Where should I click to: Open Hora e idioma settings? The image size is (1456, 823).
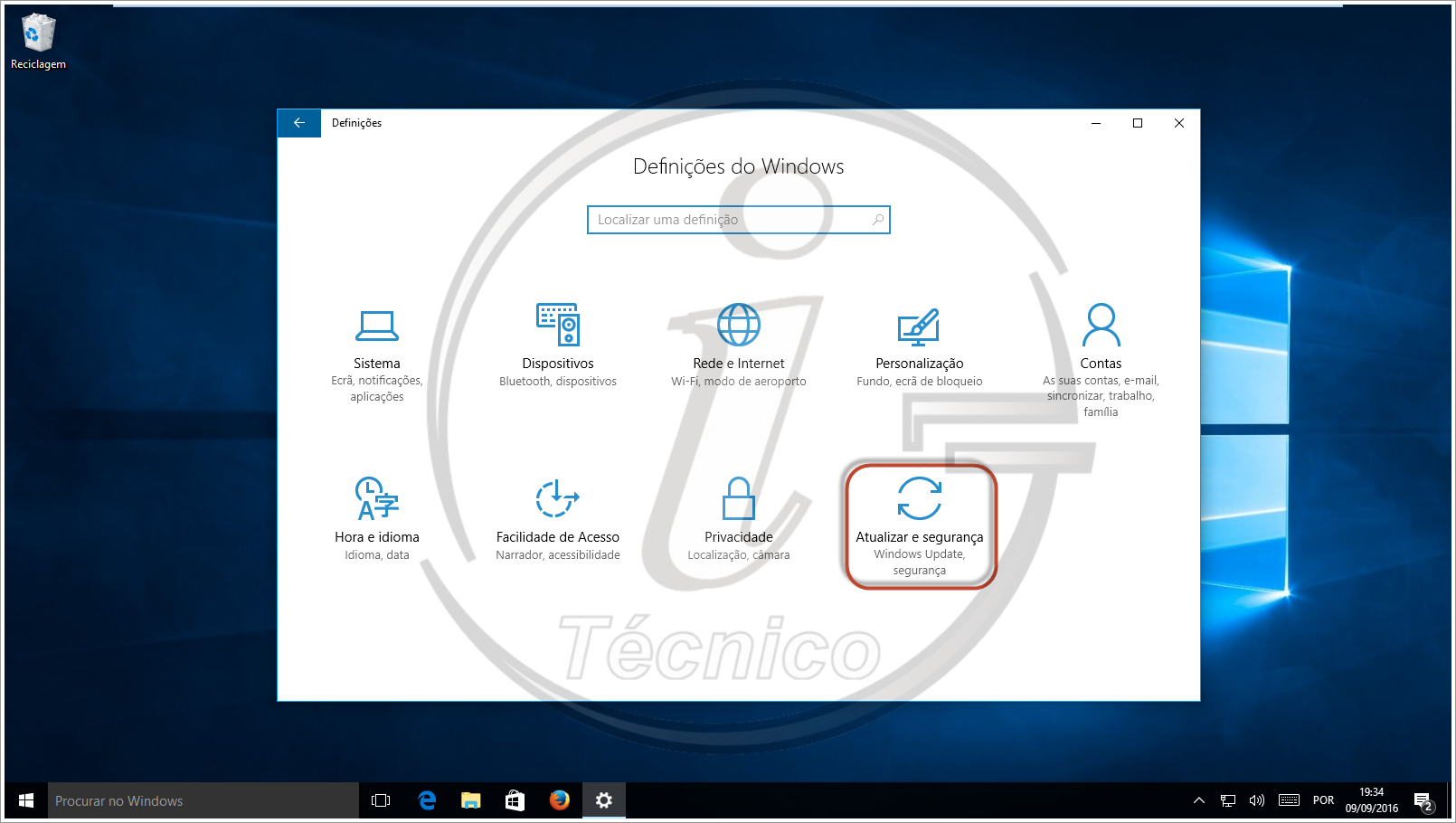tap(377, 499)
